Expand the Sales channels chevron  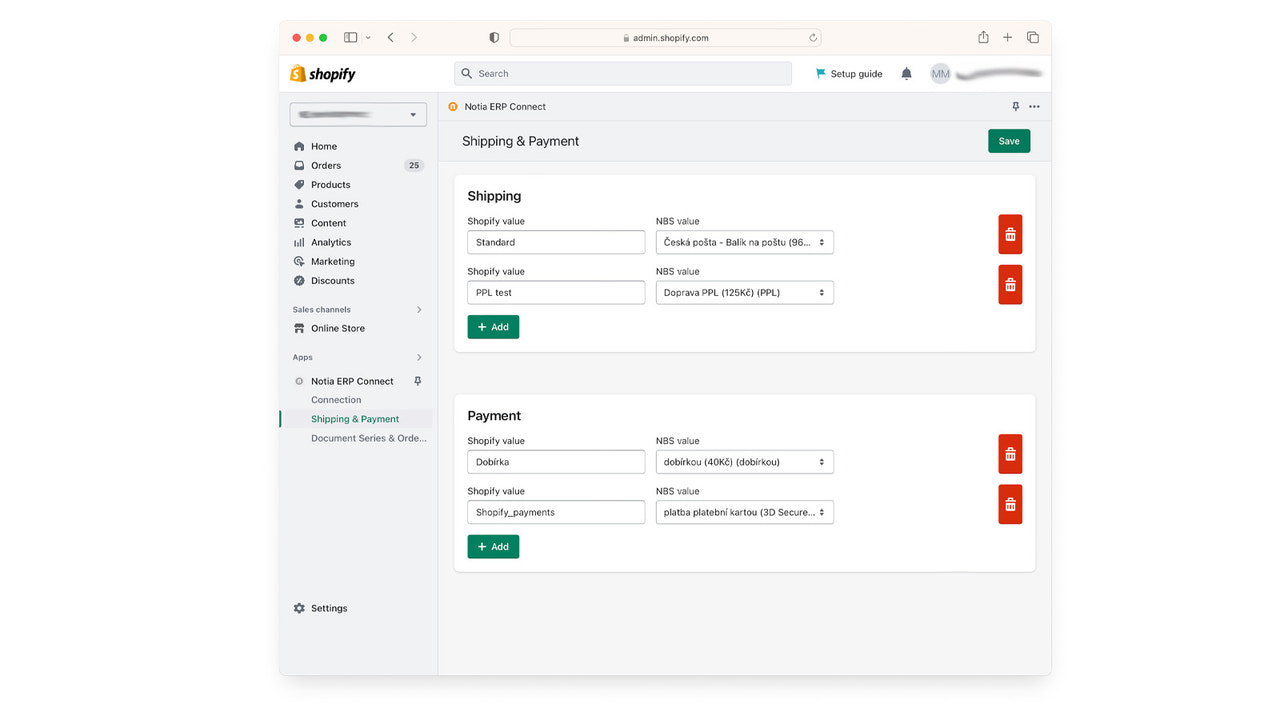coord(419,309)
